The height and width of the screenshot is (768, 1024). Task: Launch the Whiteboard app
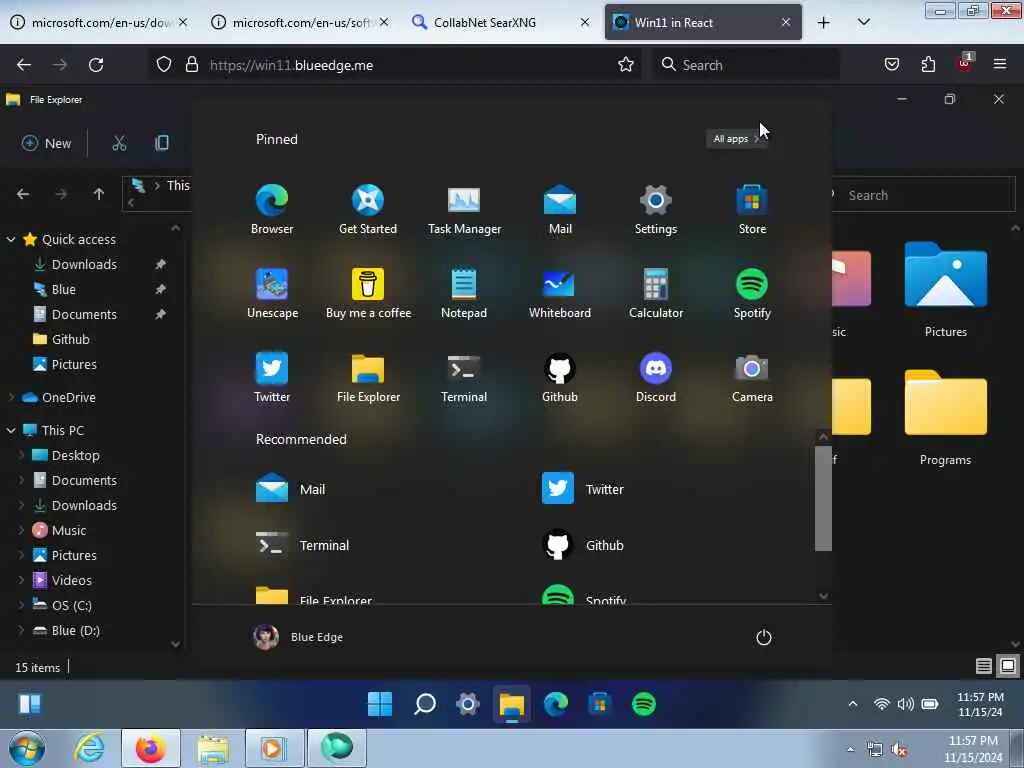tap(560, 293)
